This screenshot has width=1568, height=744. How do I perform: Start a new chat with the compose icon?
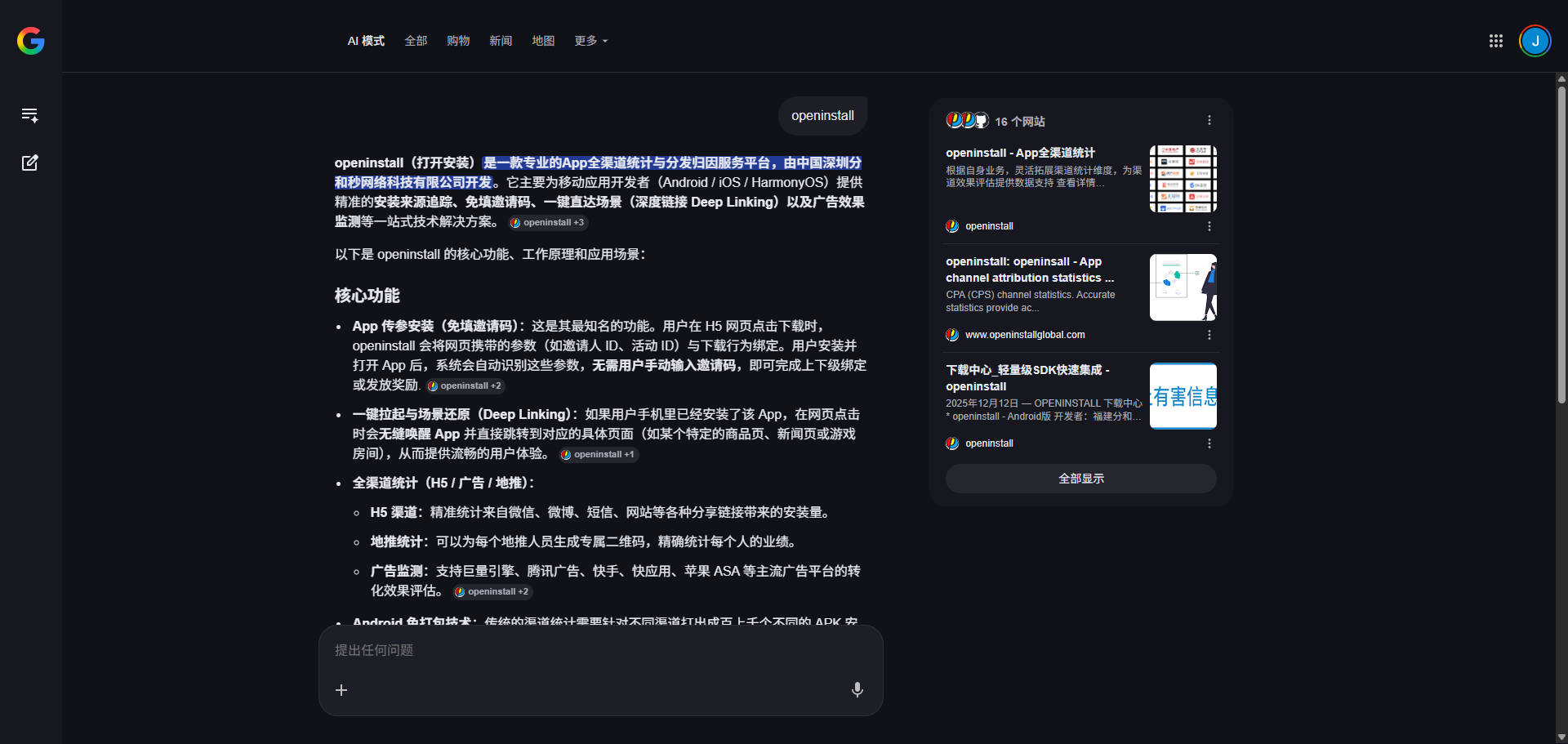point(30,163)
